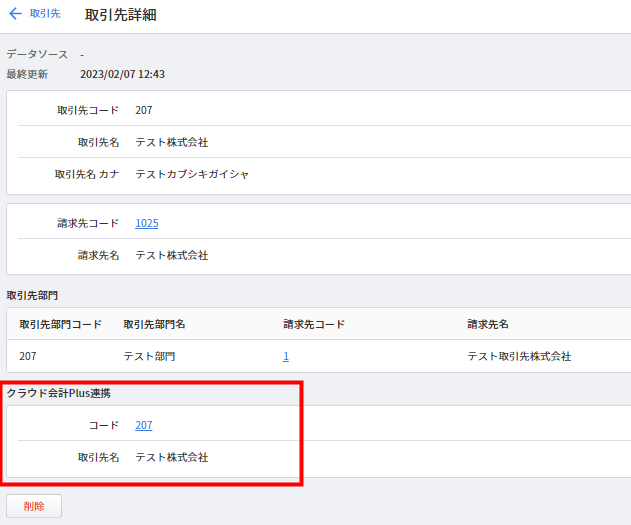Open department billing code link 1
Screen dimensions: 631x525
(286, 356)
